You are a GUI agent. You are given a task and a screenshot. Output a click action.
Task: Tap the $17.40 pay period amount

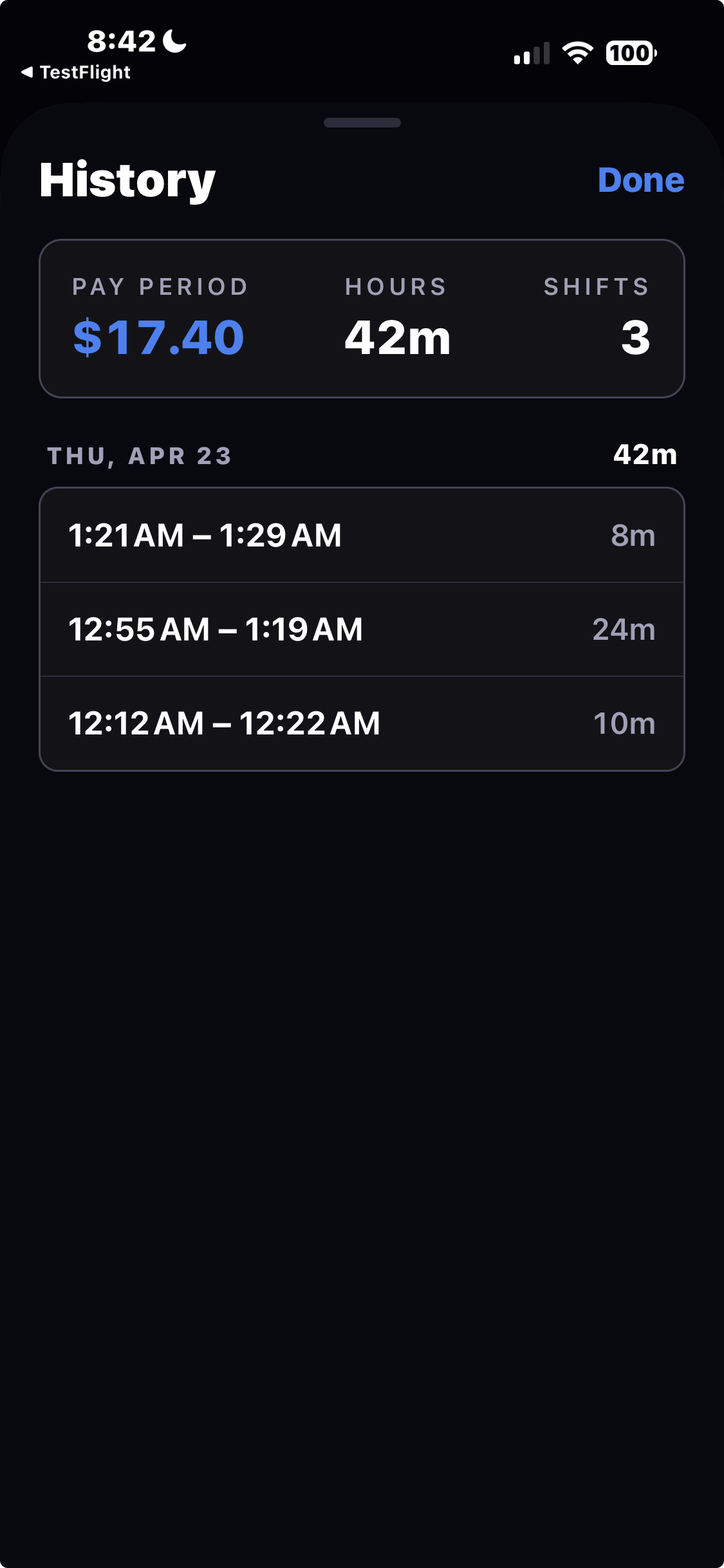point(158,337)
